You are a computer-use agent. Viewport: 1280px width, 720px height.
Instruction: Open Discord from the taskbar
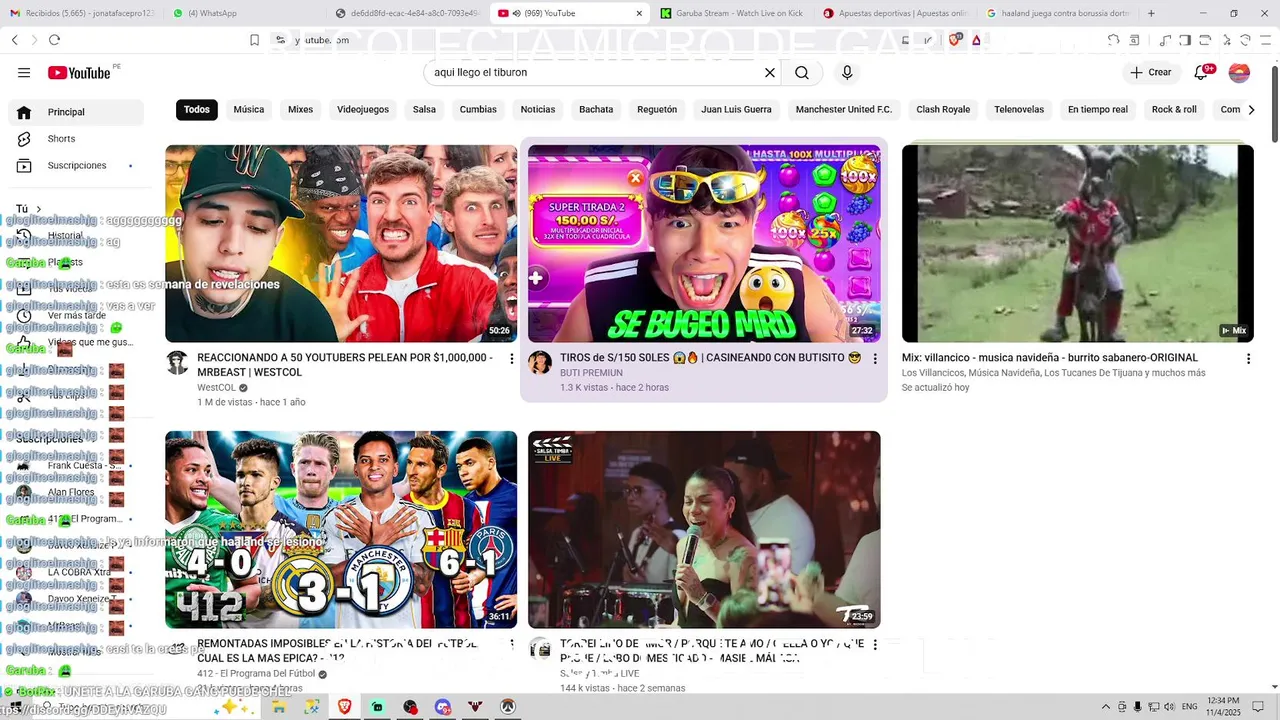[443, 707]
